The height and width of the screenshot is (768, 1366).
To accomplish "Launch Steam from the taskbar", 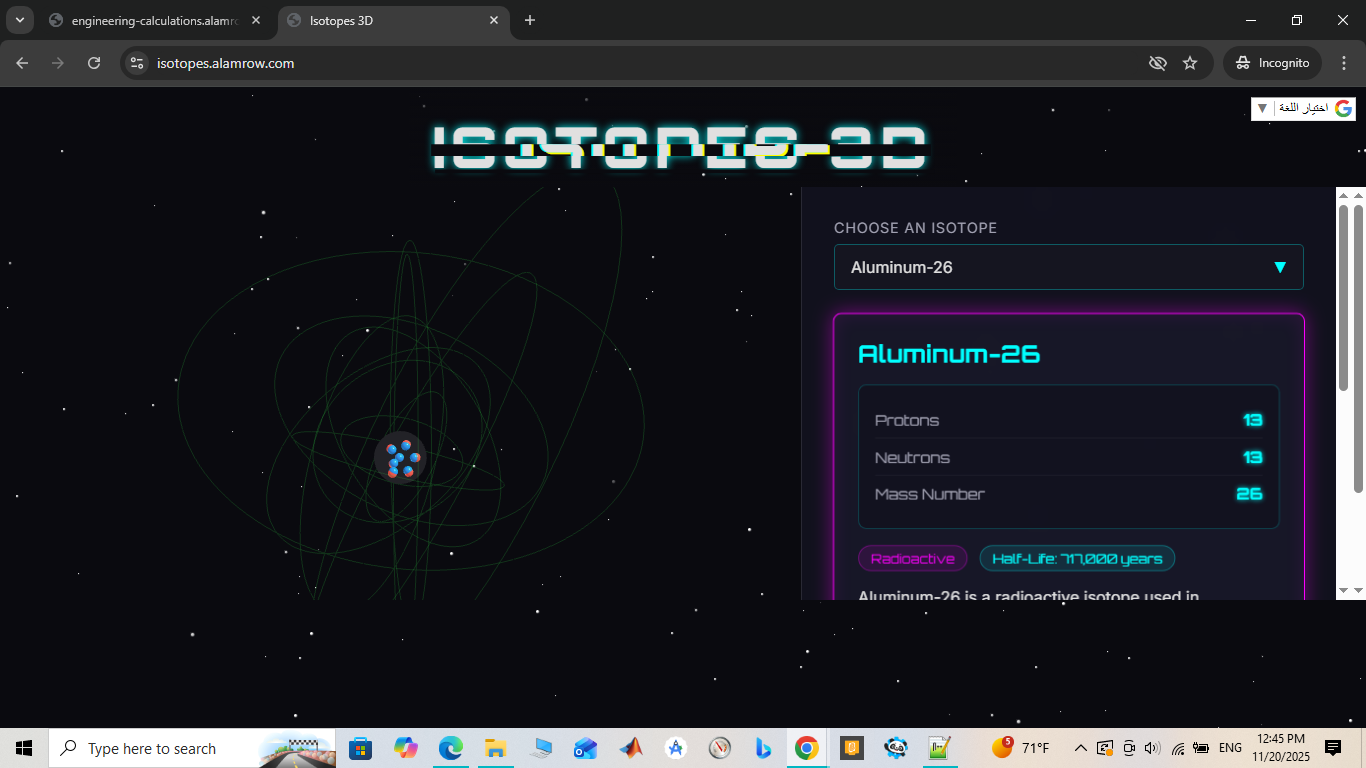I will (896, 748).
